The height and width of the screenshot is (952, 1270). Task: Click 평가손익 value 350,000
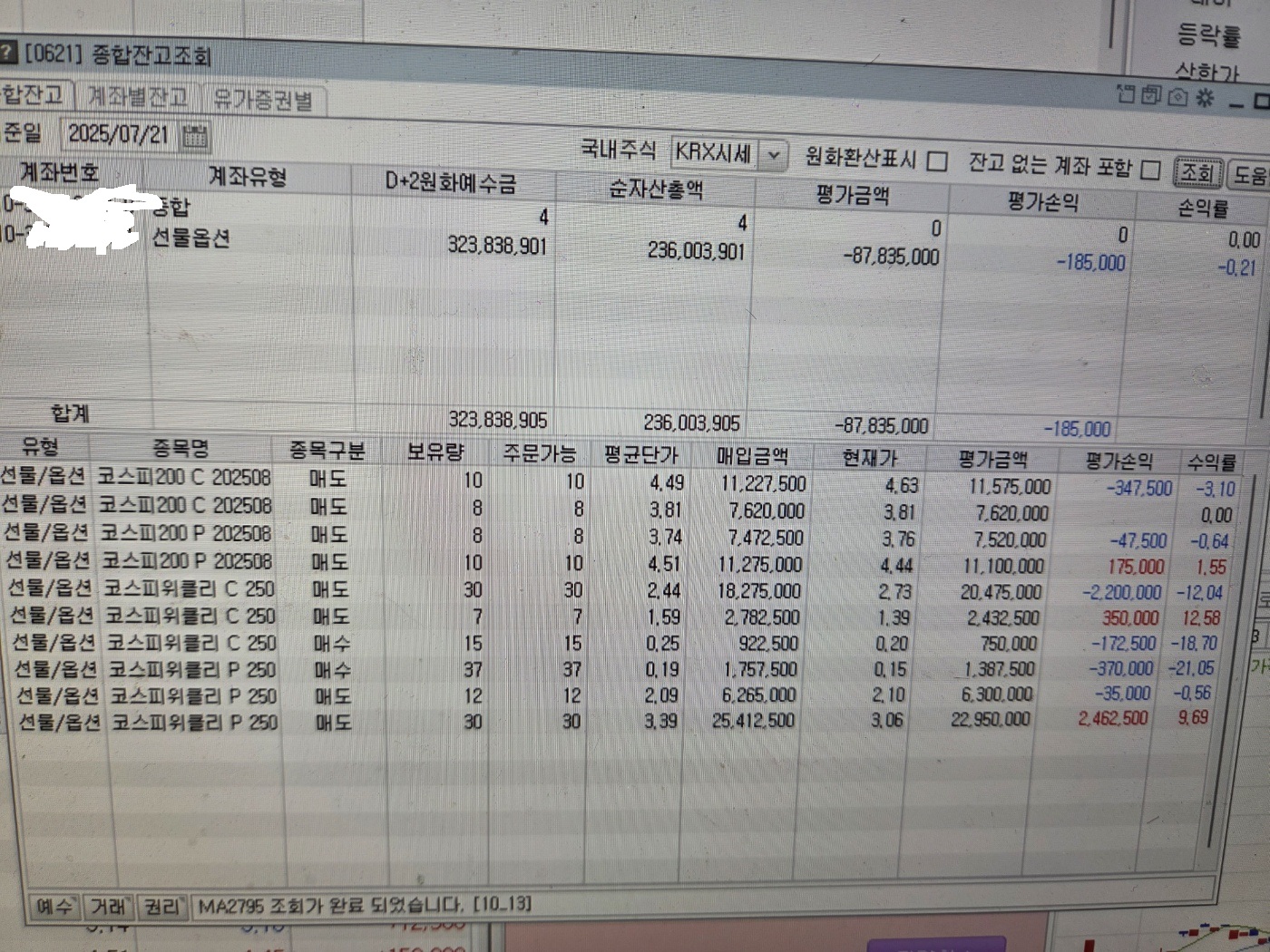coord(1130,617)
